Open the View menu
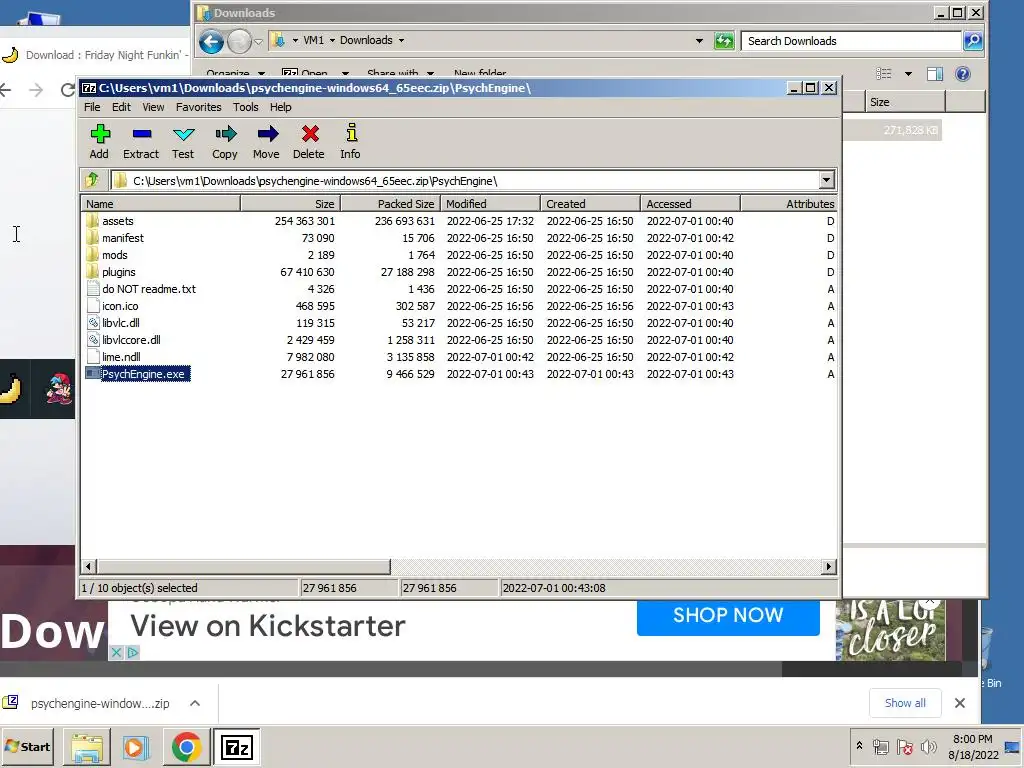 click(x=153, y=107)
